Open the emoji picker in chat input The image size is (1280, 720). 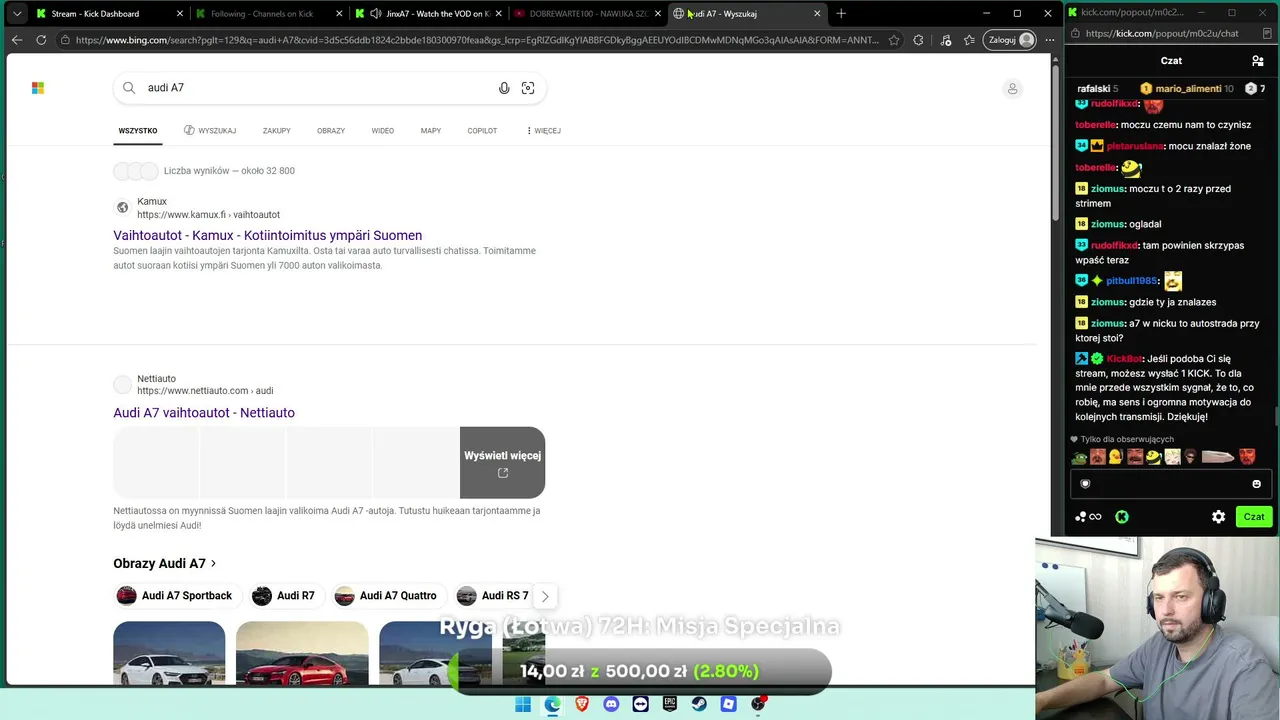pos(1257,484)
